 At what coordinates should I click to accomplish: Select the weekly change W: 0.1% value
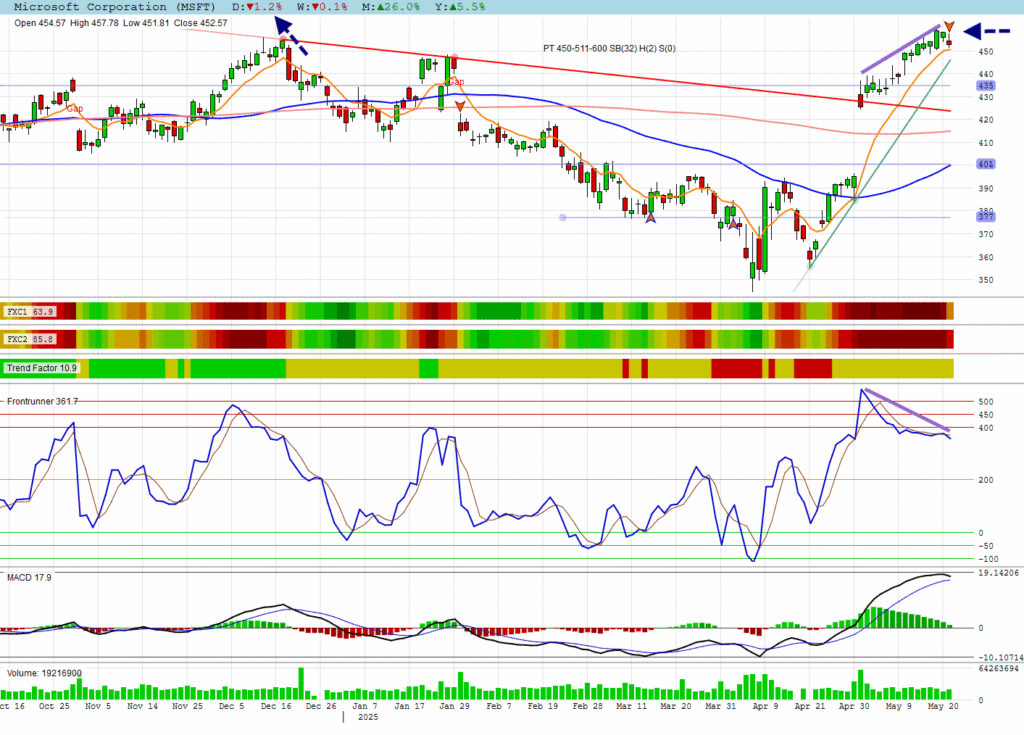click(322, 7)
